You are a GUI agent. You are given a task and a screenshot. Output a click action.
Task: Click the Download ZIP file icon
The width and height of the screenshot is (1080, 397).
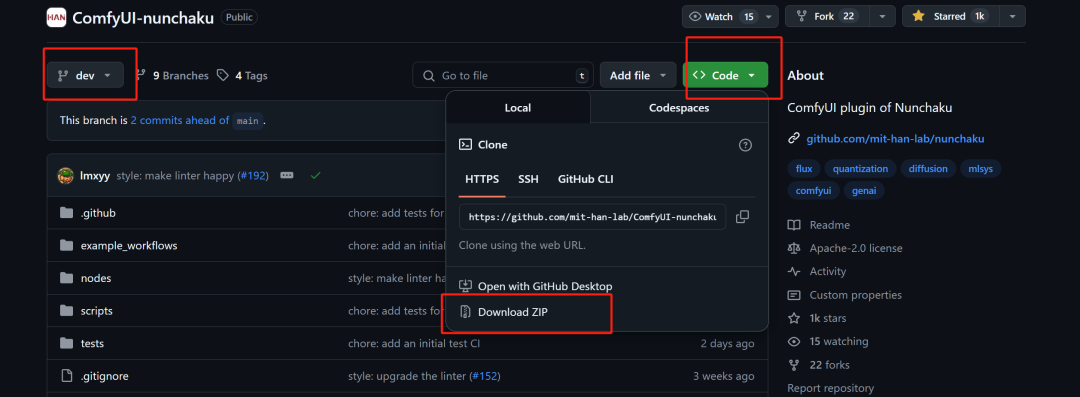pyautogui.click(x=466, y=312)
